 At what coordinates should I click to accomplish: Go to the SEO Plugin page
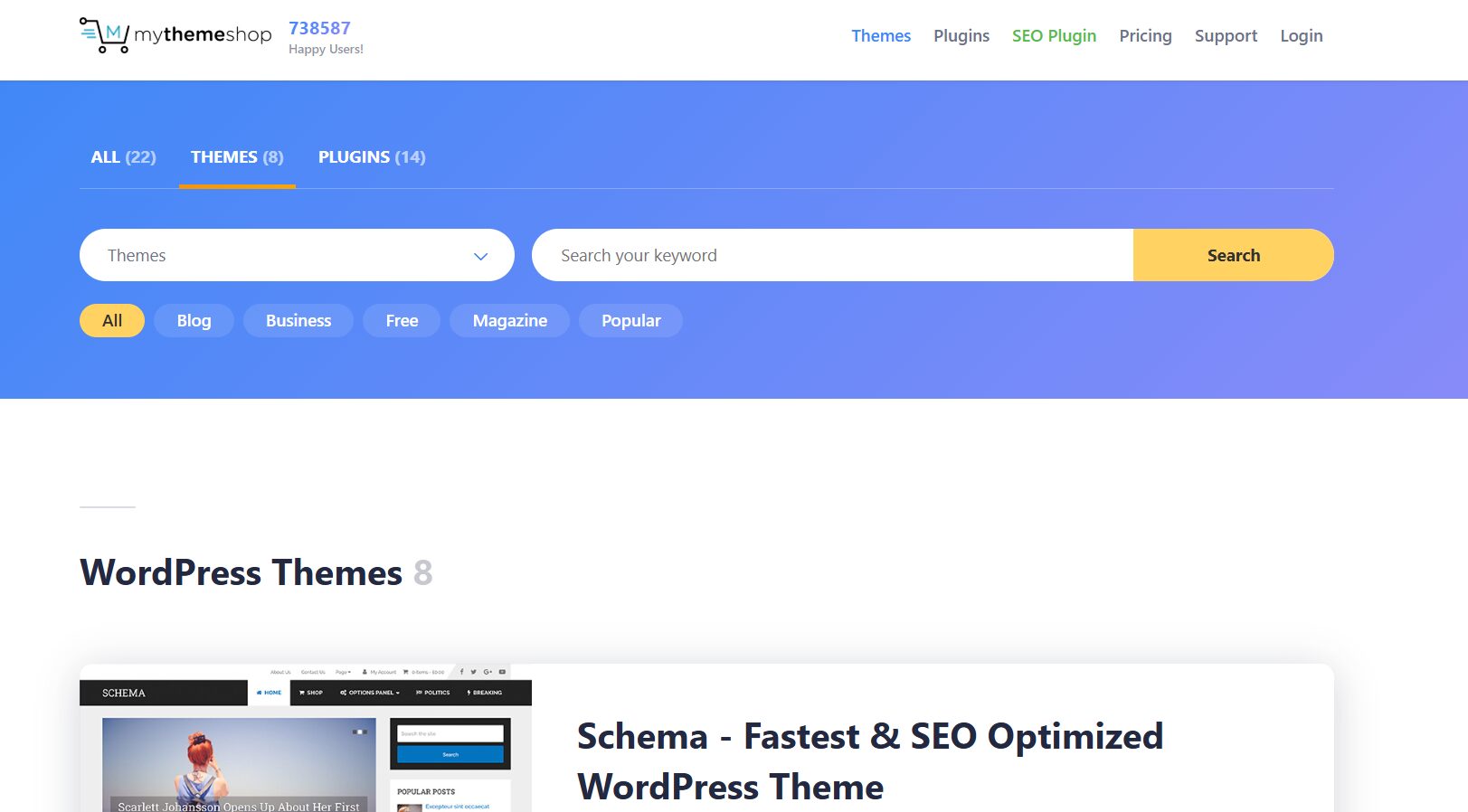(1054, 36)
